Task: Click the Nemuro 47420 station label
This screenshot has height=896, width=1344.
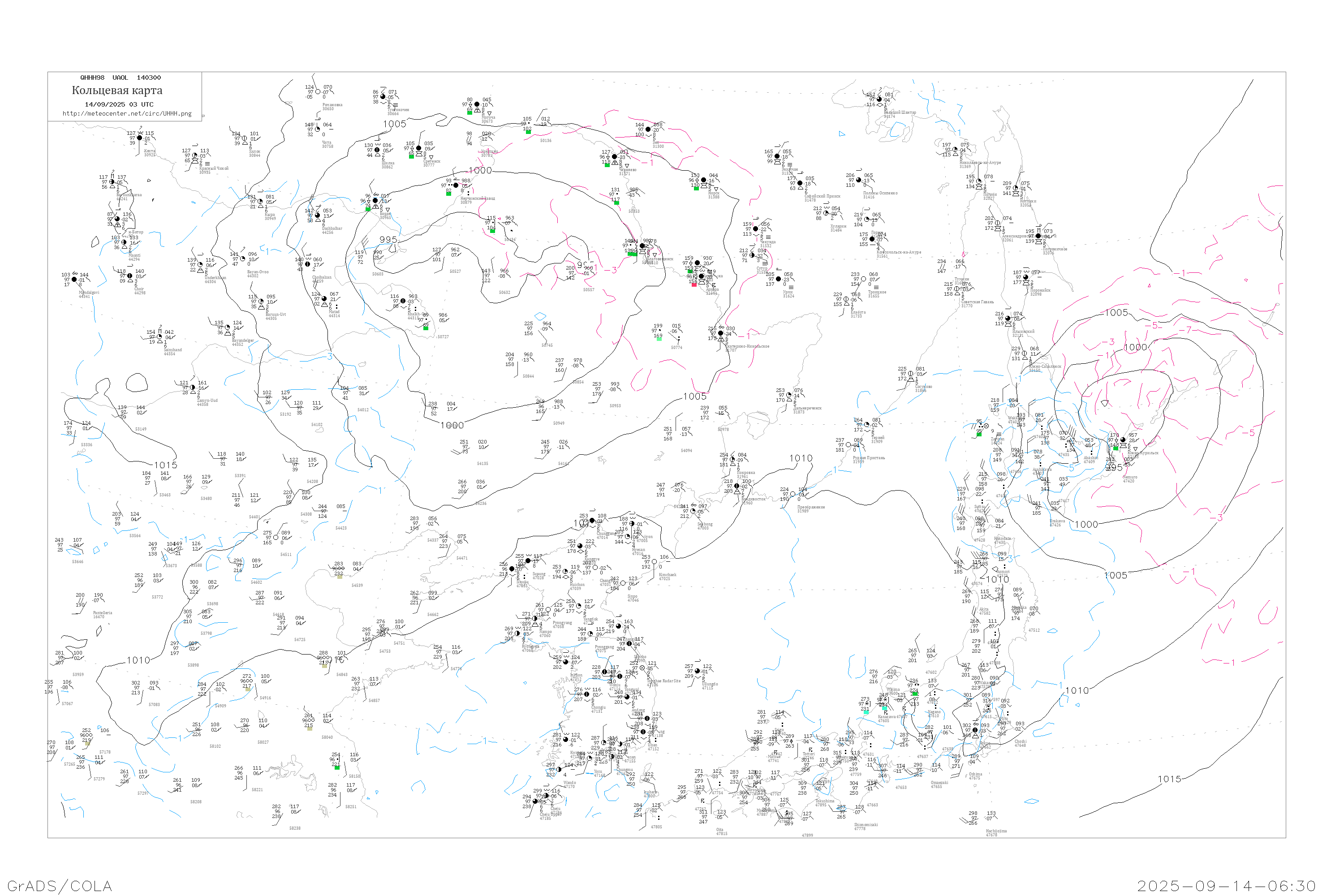Action: pyautogui.click(x=1129, y=479)
